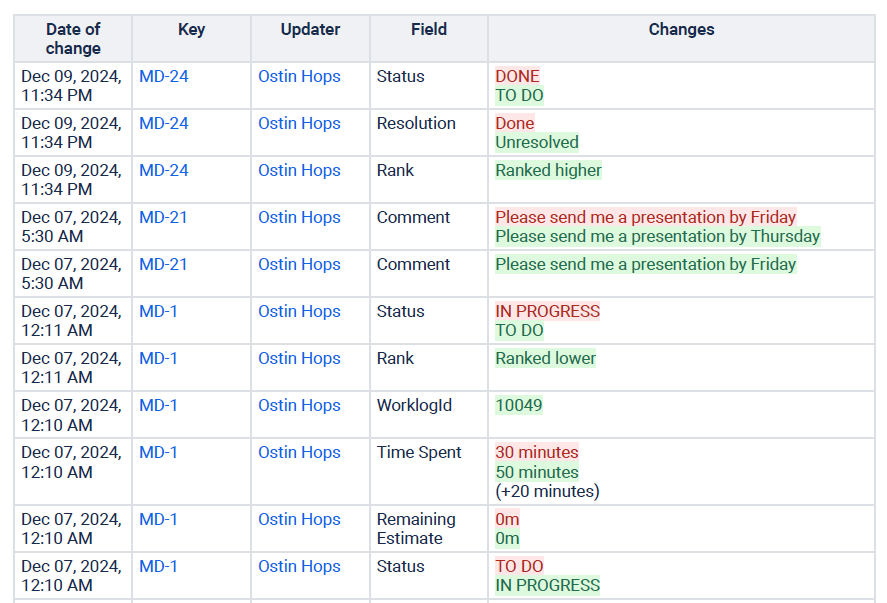Click the "Changes" column header
Viewport: 887px width, 603px height.
click(681, 29)
